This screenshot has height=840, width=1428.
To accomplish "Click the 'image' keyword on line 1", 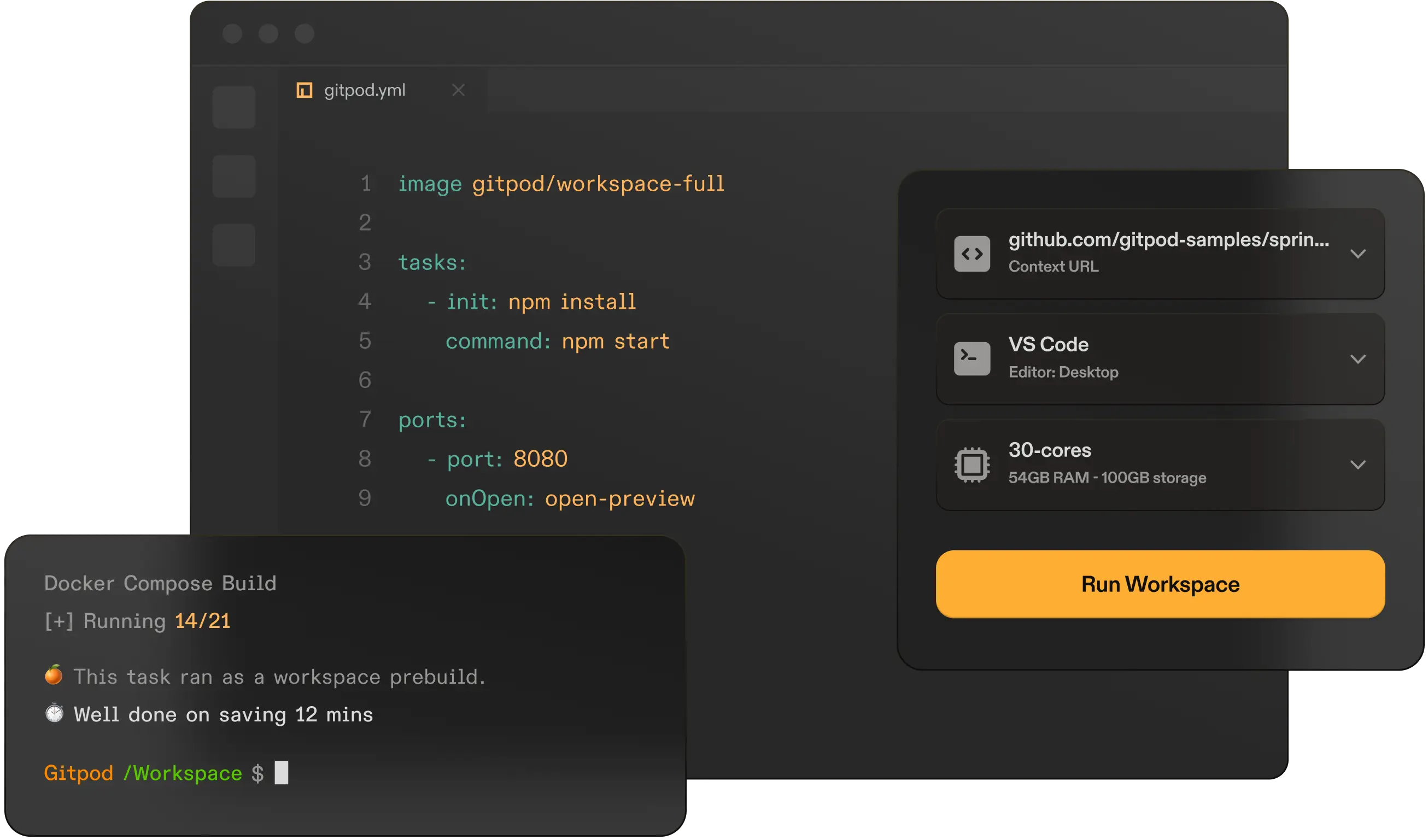I will click(x=430, y=184).
